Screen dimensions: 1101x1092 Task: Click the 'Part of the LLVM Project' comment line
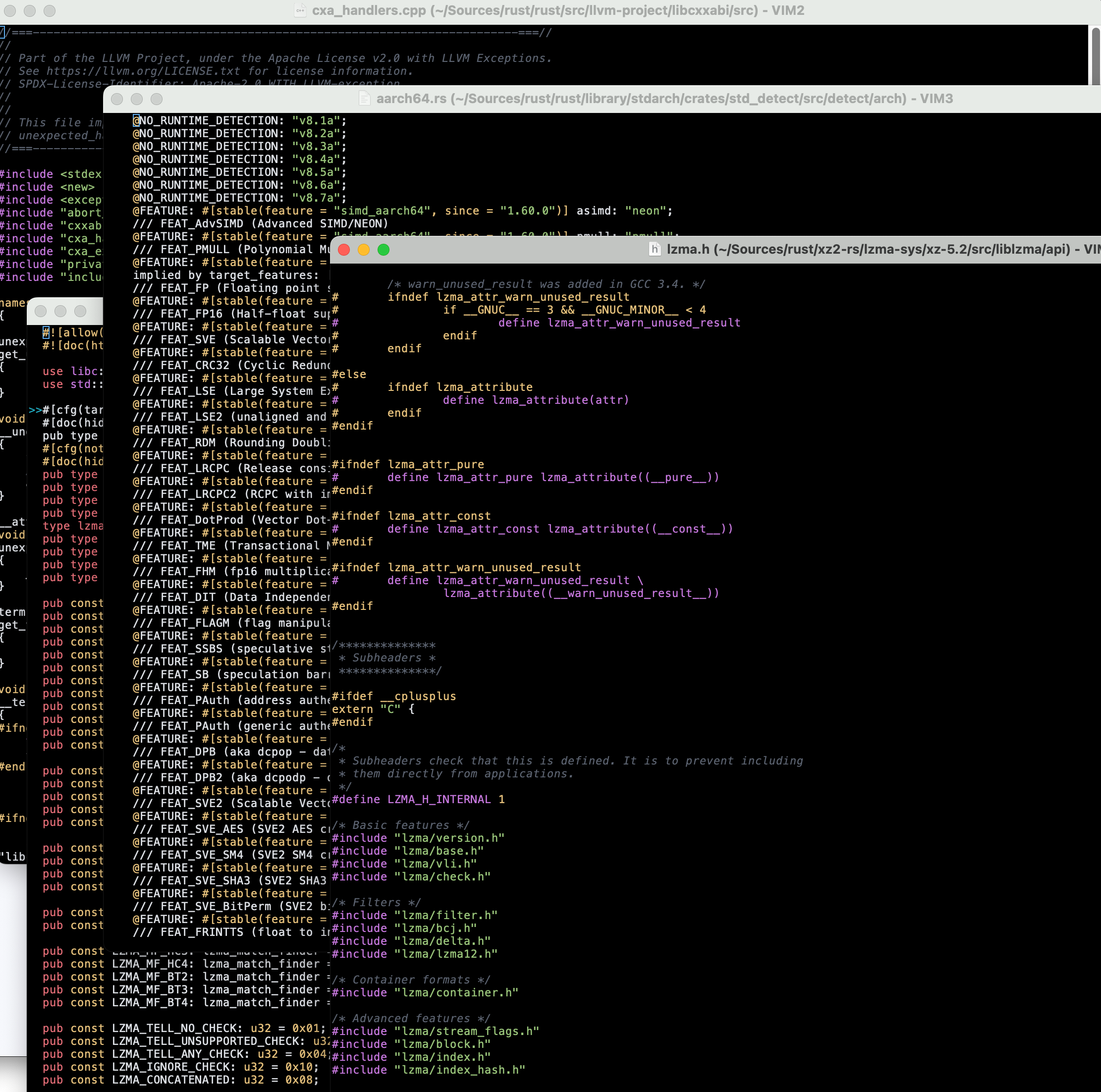[x=276, y=58]
